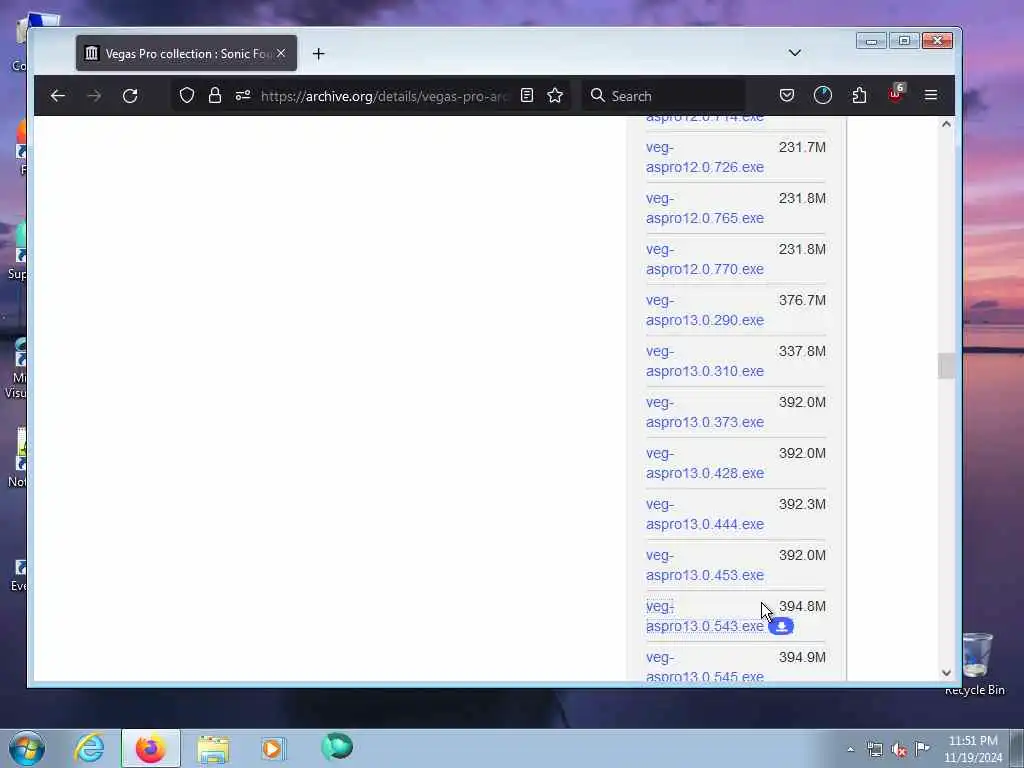Viewport: 1024px width, 768px height.
Task: Click the archive.org URL address field
Action: [384, 96]
